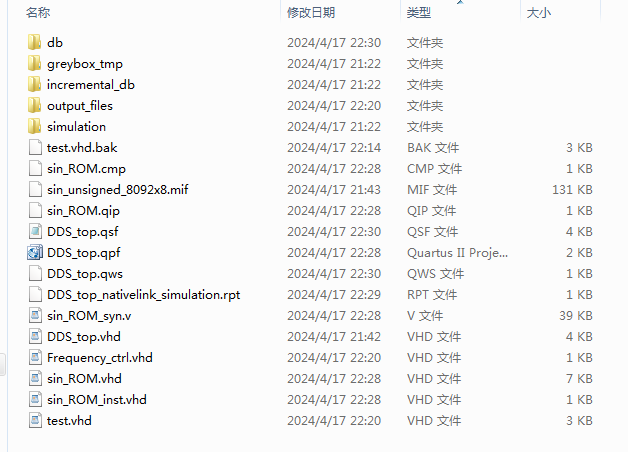
Task: Select the DDS_top.vhd file icon
Action: [x=35, y=336]
